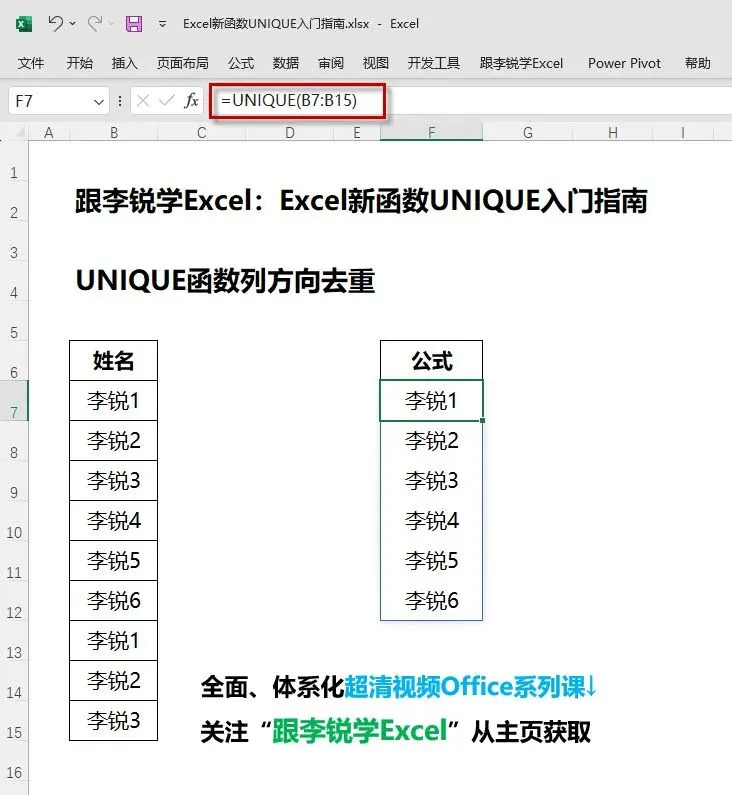Click cell B9 containing 李锐3
This screenshot has height=795, width=732.
click(x=114, y=481)
